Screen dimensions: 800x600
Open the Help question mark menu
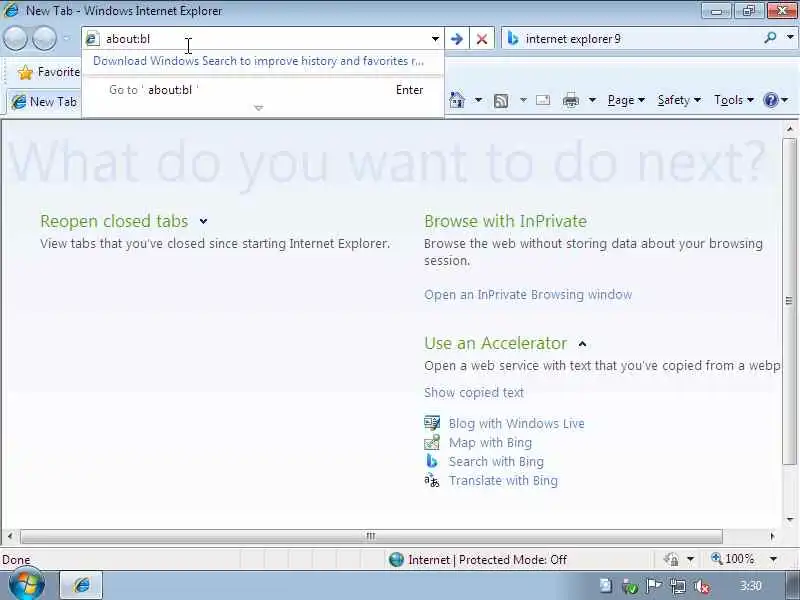776,100
